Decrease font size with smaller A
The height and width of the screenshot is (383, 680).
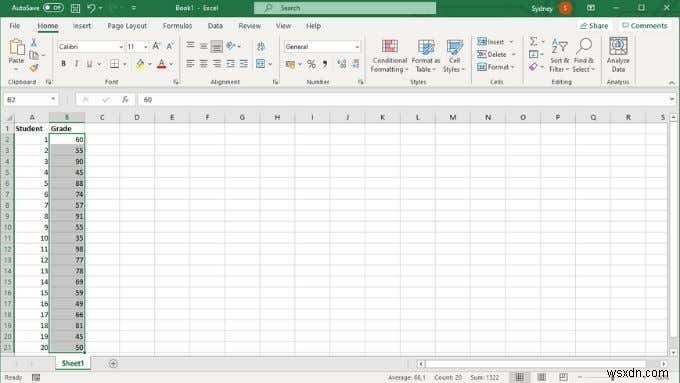(x=170, y=46)
